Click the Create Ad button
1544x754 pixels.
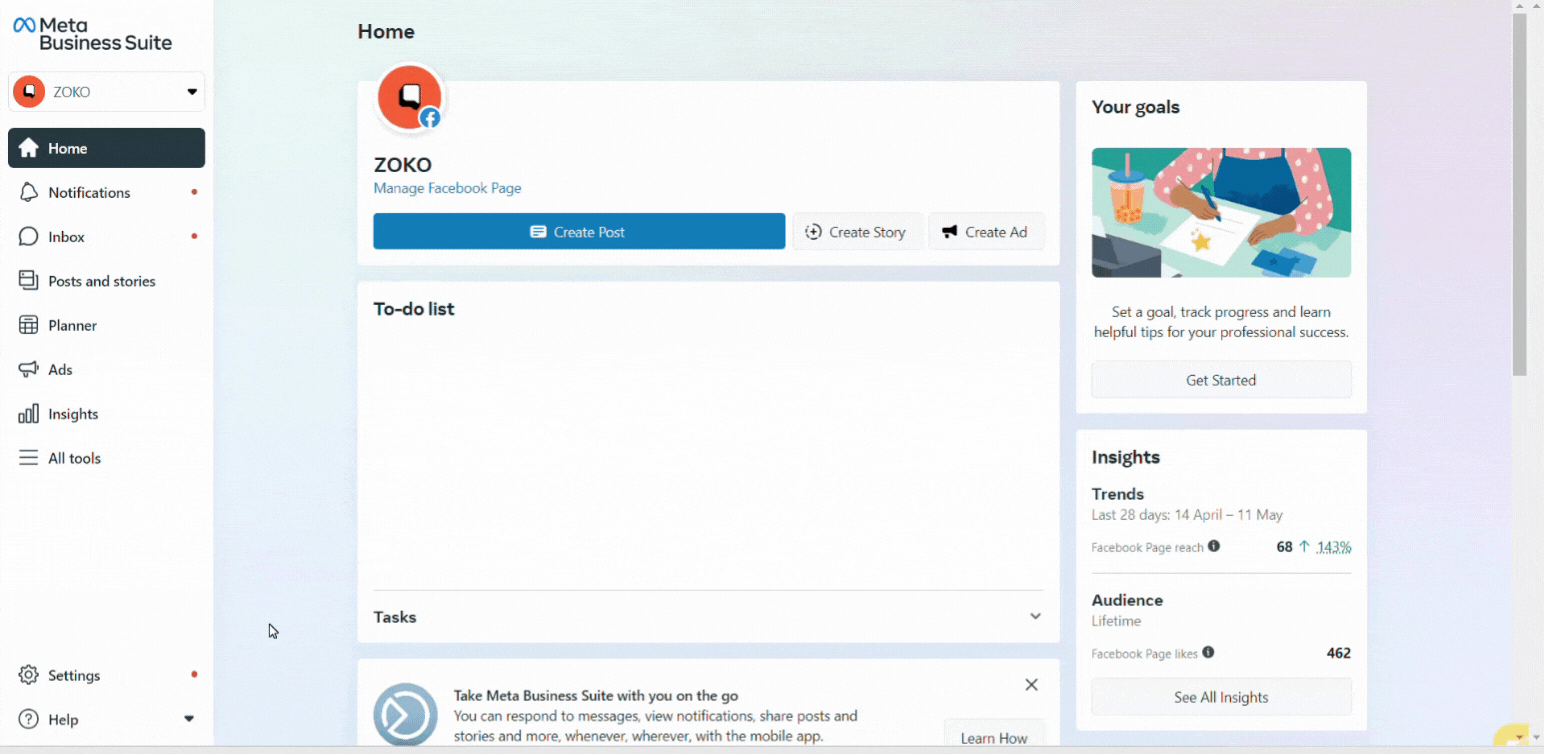(x=986, y=231)
